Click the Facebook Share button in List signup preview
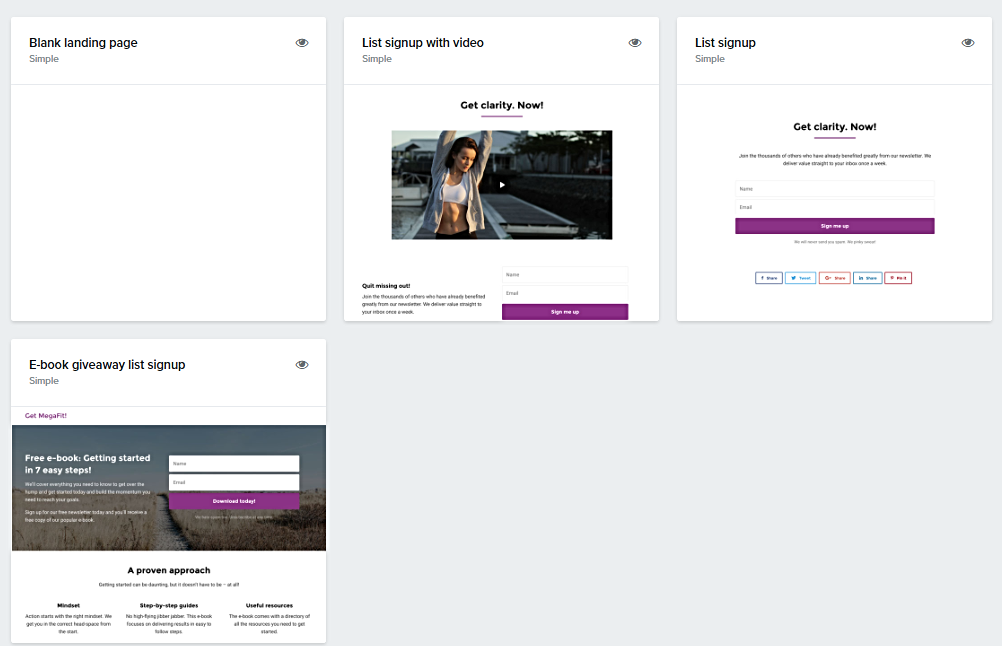Viewport: 1002px width, 646px height. 769,278
